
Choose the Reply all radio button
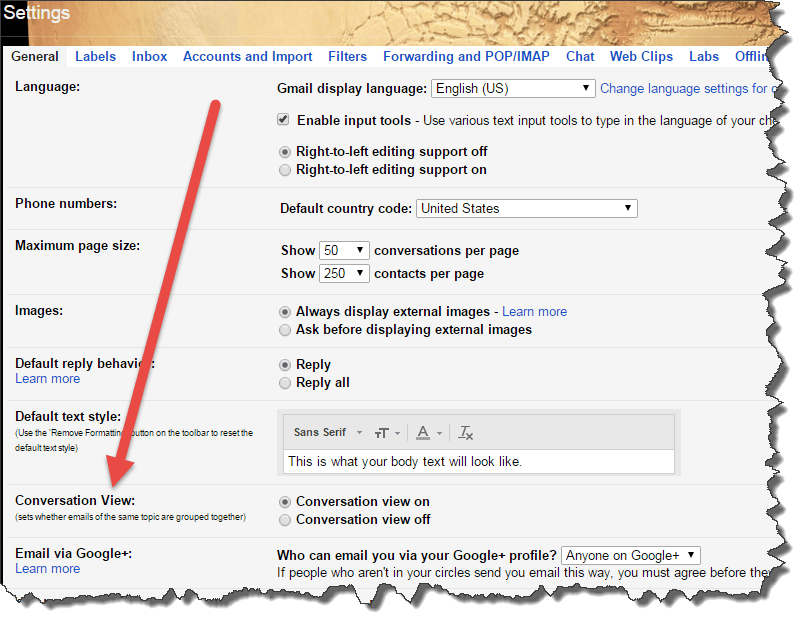[x=286, y=383]
